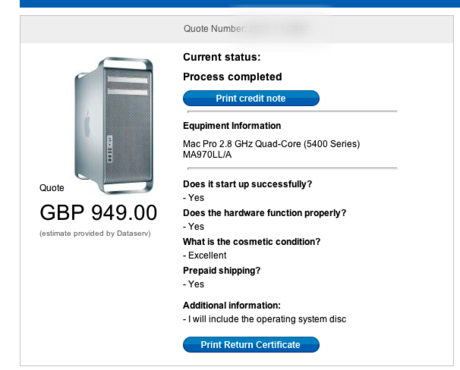This screenshot has height=370, width=460.
Task: Click the Current status heading
Action: click(222, 57)
